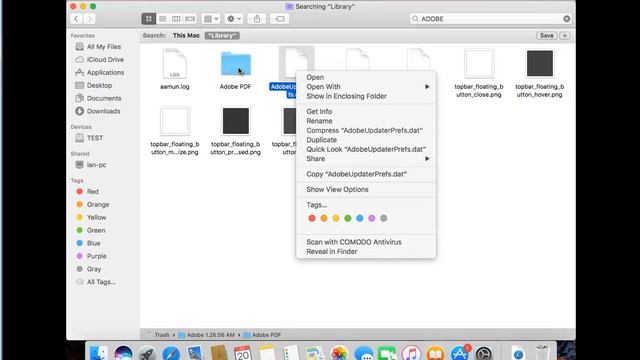Viewport: 640px width, 360px height.
Task: Open the Action gear menu
Action: 234,19
